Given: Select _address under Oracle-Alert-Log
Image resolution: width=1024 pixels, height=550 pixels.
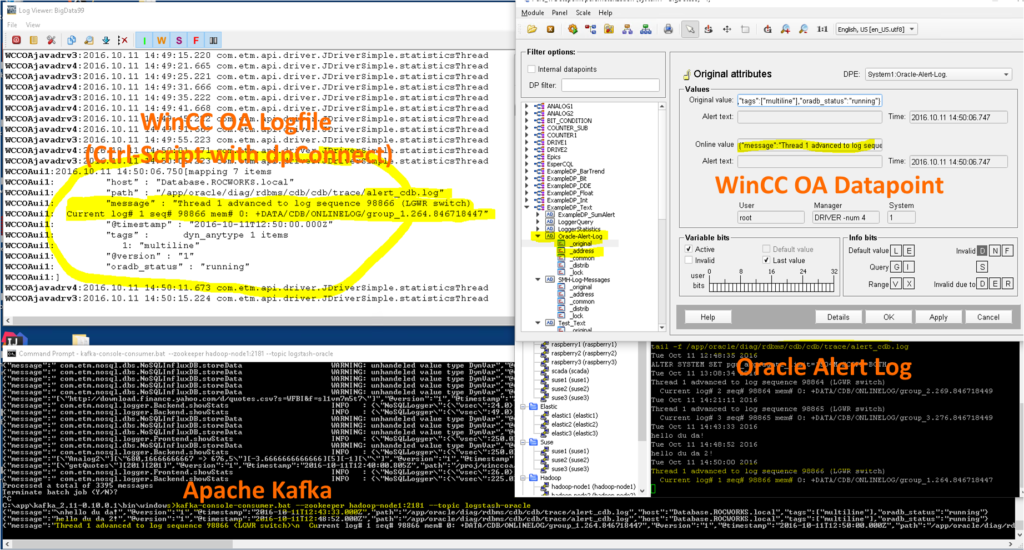Looking at the screenshot, I should tap(582, 251).
